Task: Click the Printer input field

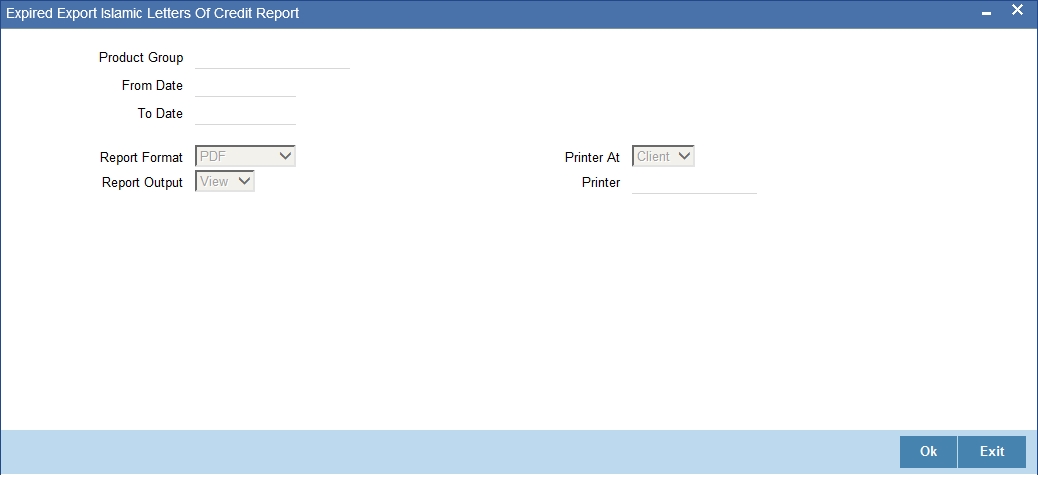Action: coord(694,183)
